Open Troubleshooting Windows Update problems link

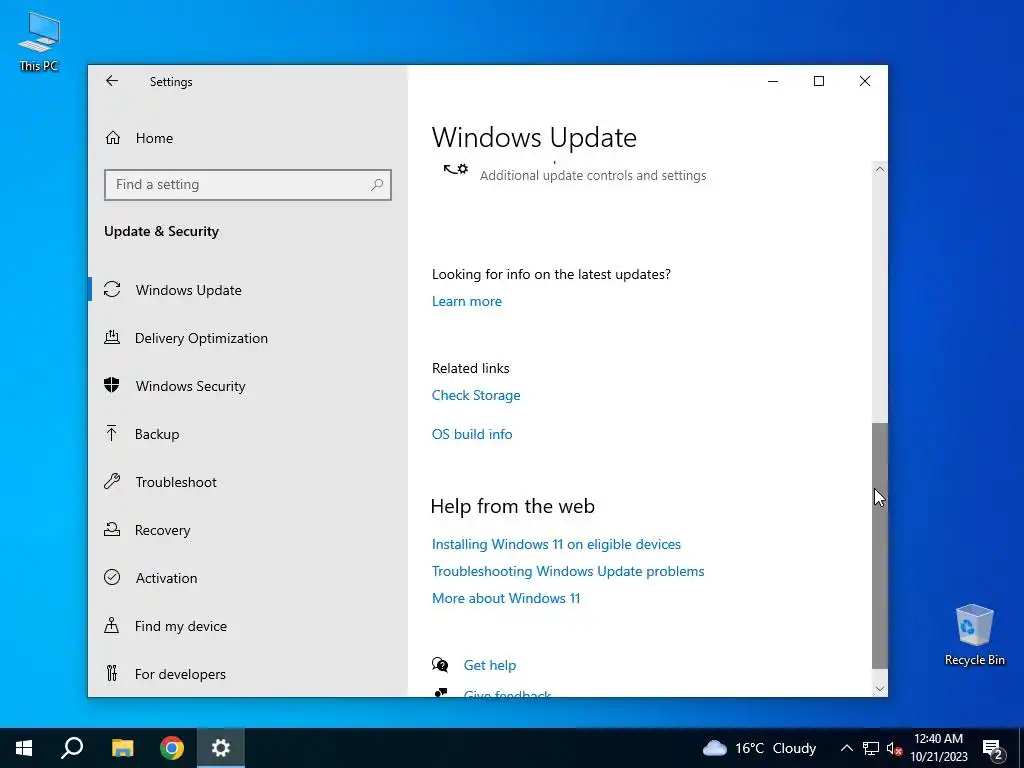(x=568, y=571)
